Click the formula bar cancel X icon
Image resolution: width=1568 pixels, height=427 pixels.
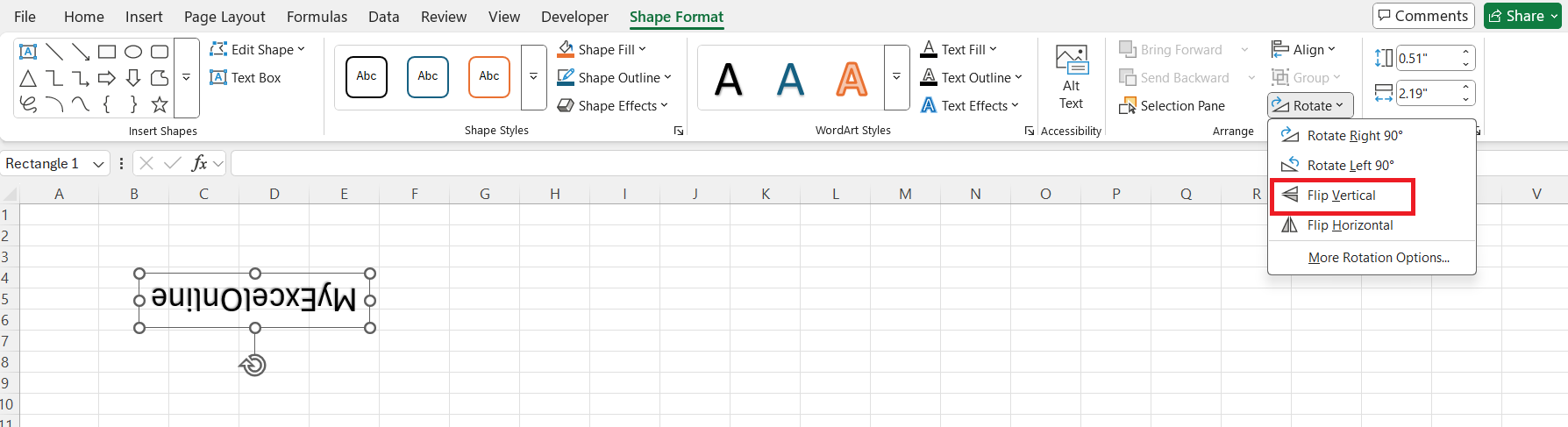146,163
